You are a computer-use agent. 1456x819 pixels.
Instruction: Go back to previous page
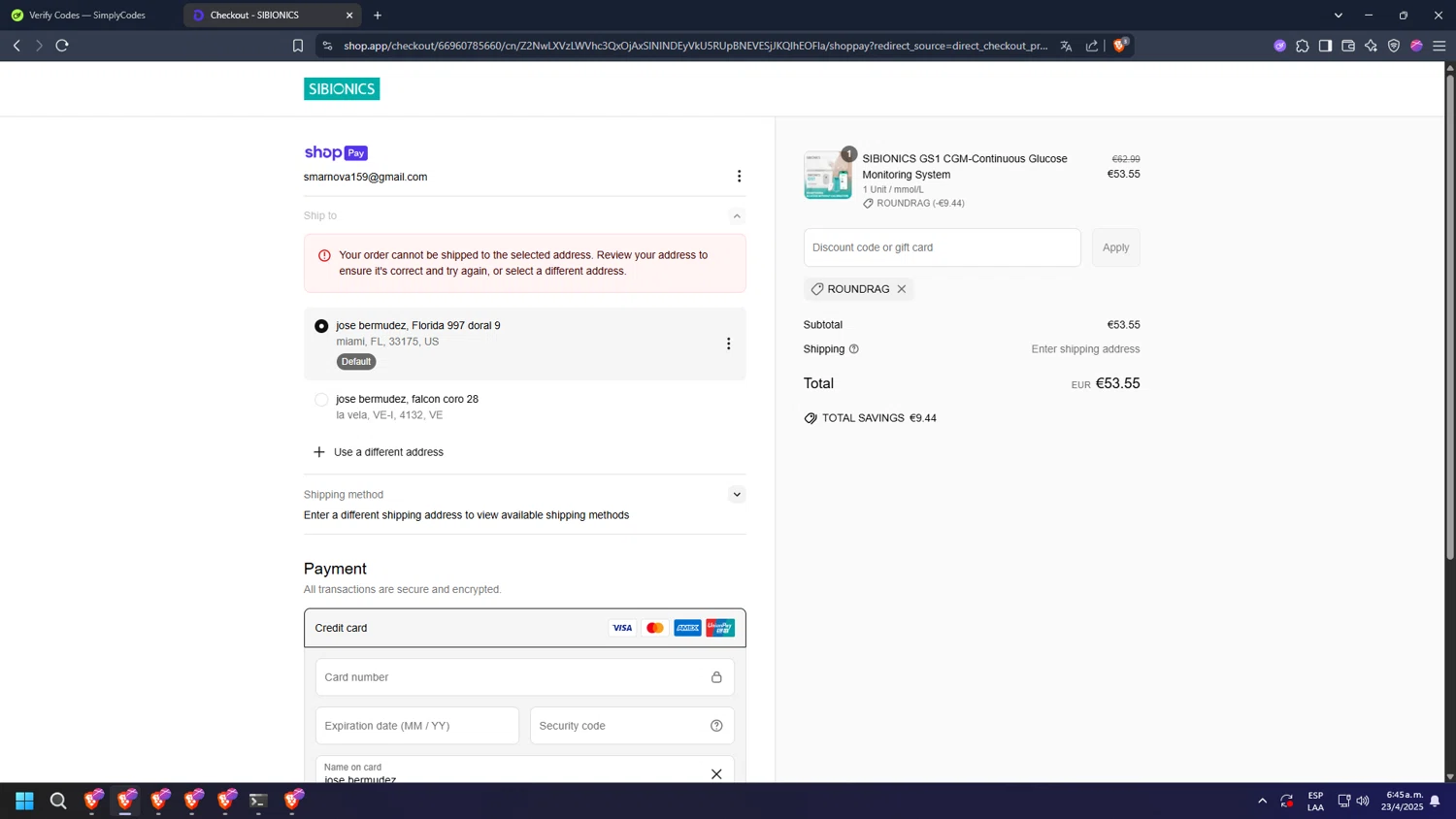pos(17,46)
